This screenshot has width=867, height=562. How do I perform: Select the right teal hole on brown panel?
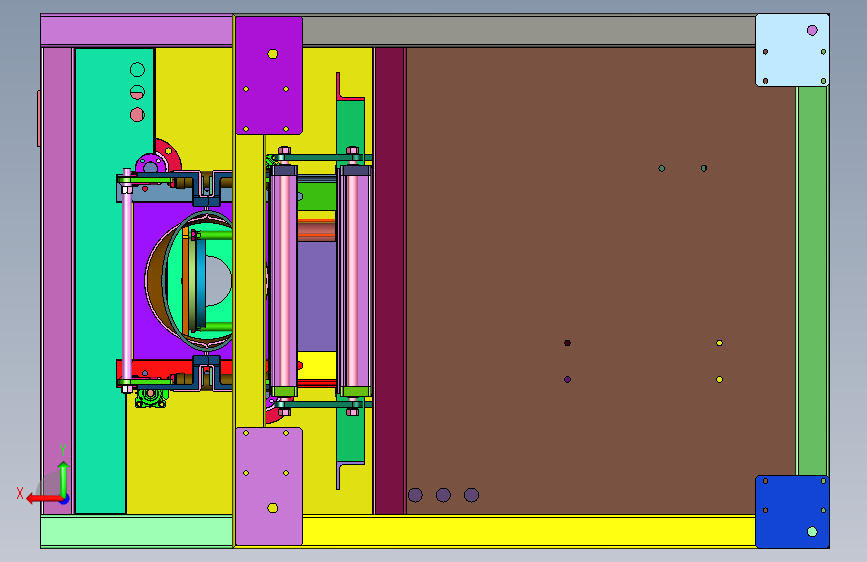click(704, 168)
